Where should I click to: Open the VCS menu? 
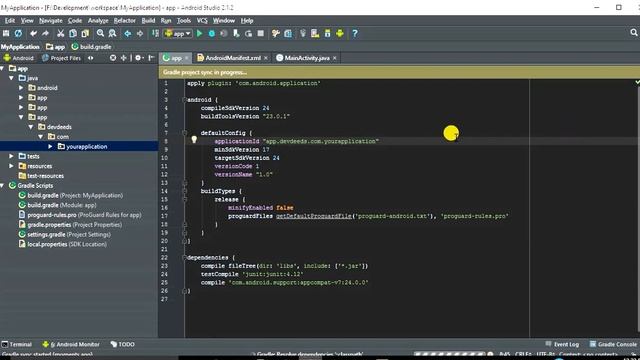202,20
